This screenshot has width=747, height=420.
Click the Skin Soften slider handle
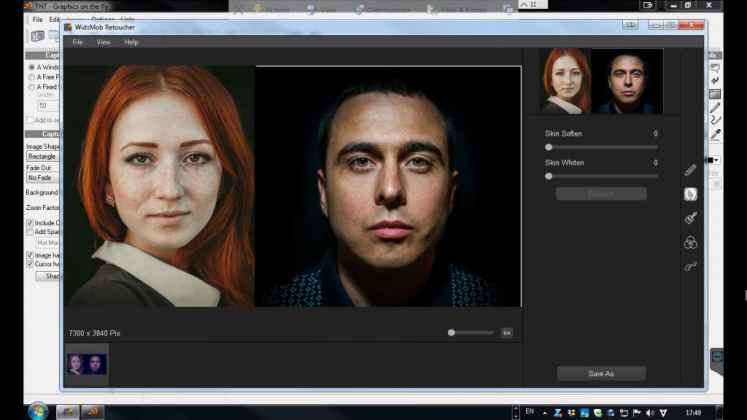coord(549,147)
